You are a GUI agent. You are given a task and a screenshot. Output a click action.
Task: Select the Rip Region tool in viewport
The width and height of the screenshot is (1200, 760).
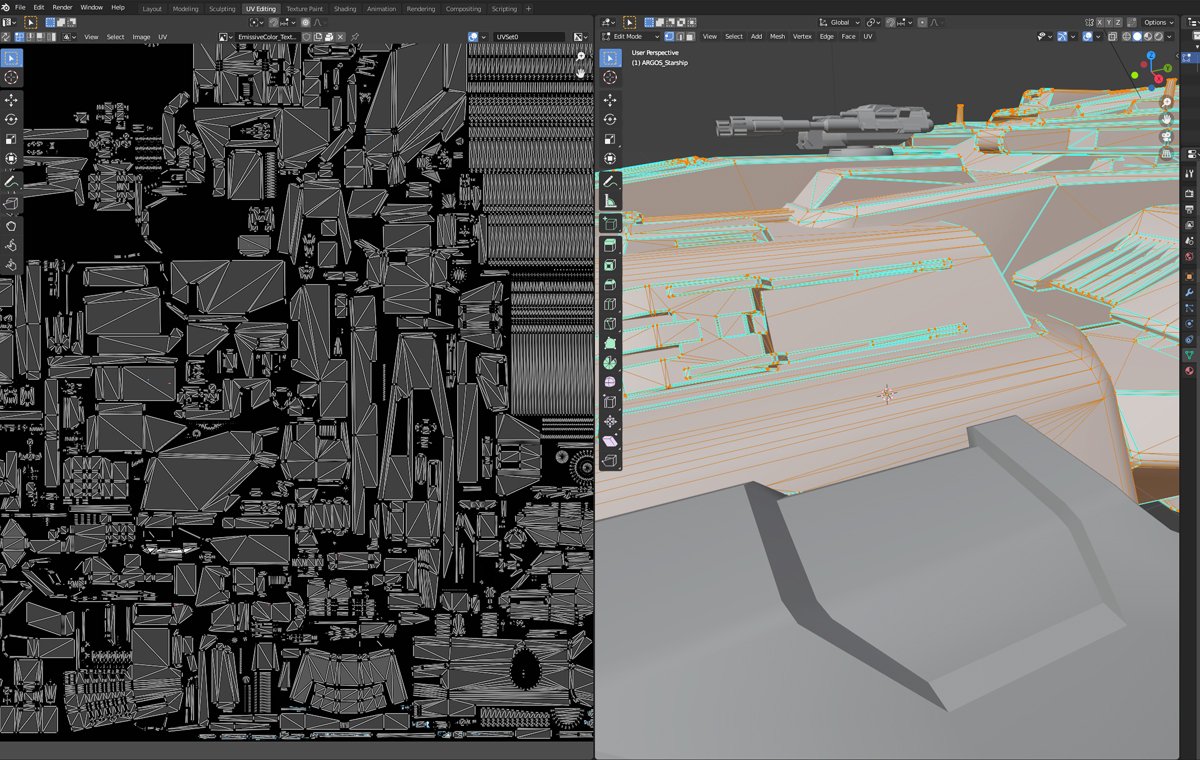pyautogui.click(x=610, y=460)
